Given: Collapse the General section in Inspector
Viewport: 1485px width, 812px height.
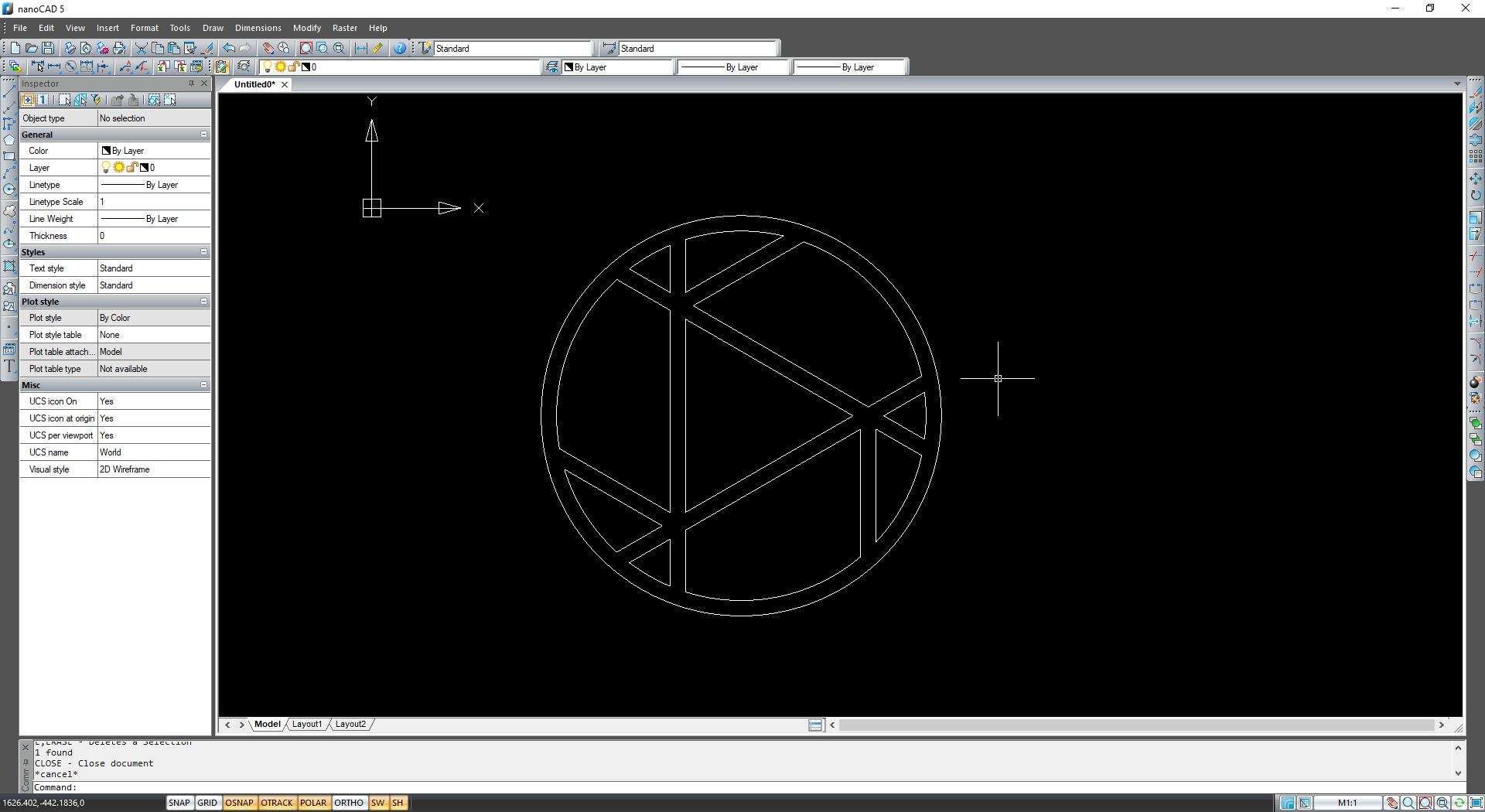Looking at the screenshot, I should pos(204,135).
